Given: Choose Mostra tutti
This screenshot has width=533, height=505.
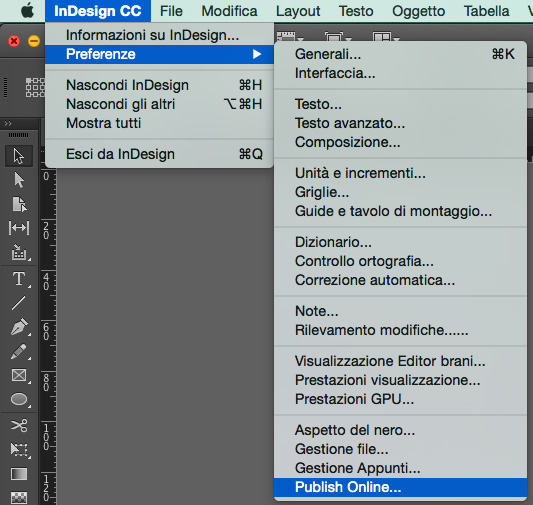Looking at the screenshot, I should click(x=159, y=123).
